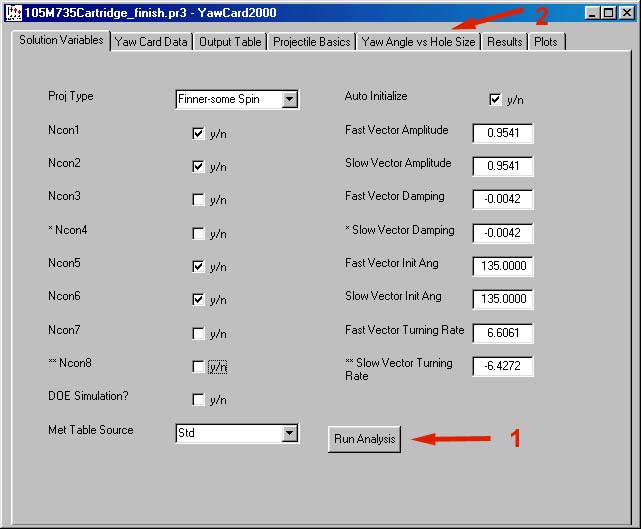Go to the Projectile Basics tab
Screen dimensions: 641x529
point(313,42)
